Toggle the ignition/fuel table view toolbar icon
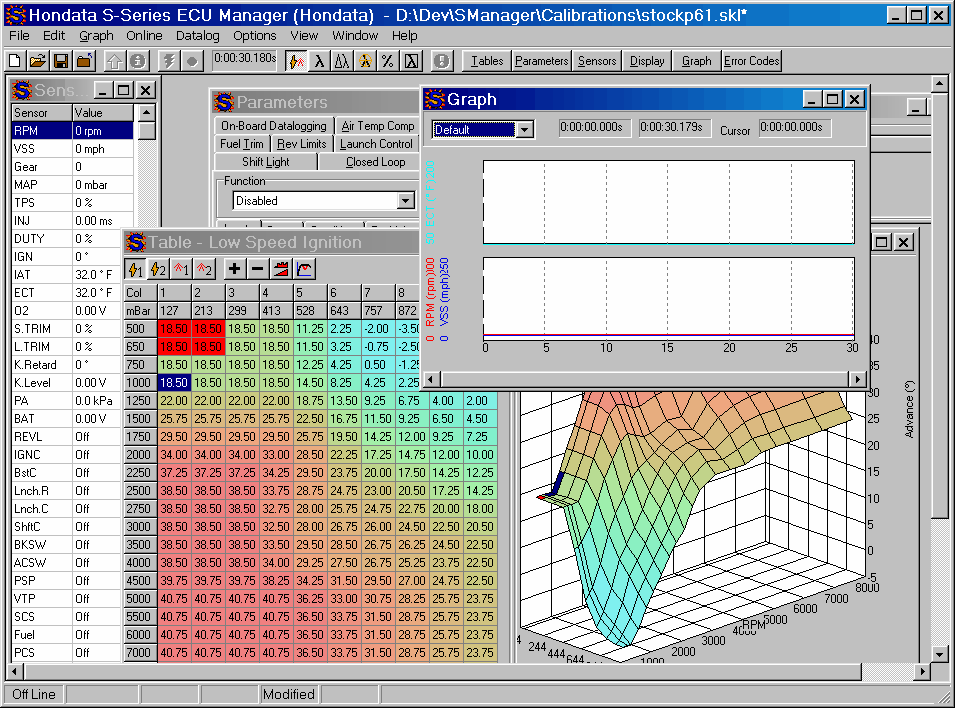 [296, 61]
